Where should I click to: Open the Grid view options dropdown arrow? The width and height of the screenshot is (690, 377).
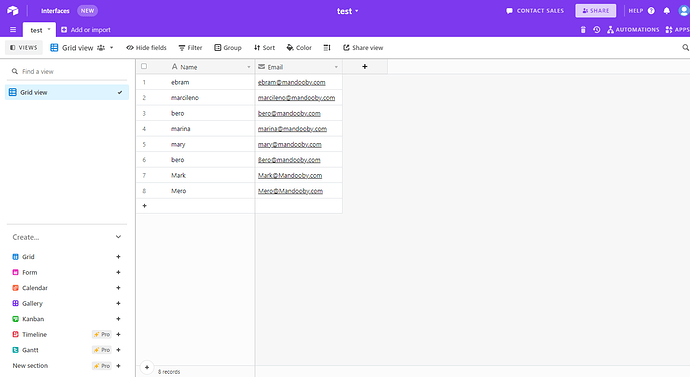(x=112, y=48)
